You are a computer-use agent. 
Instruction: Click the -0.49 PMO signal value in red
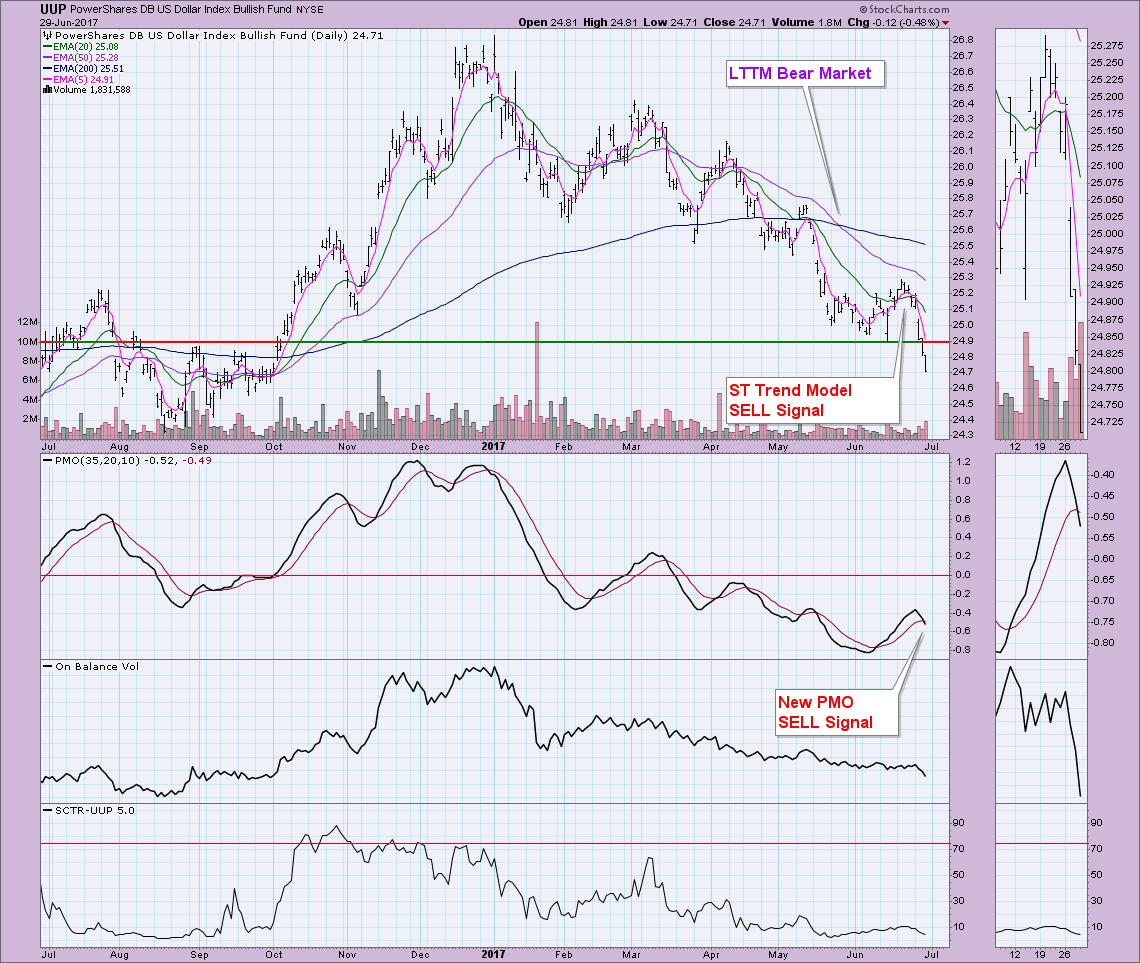[197, 461]
